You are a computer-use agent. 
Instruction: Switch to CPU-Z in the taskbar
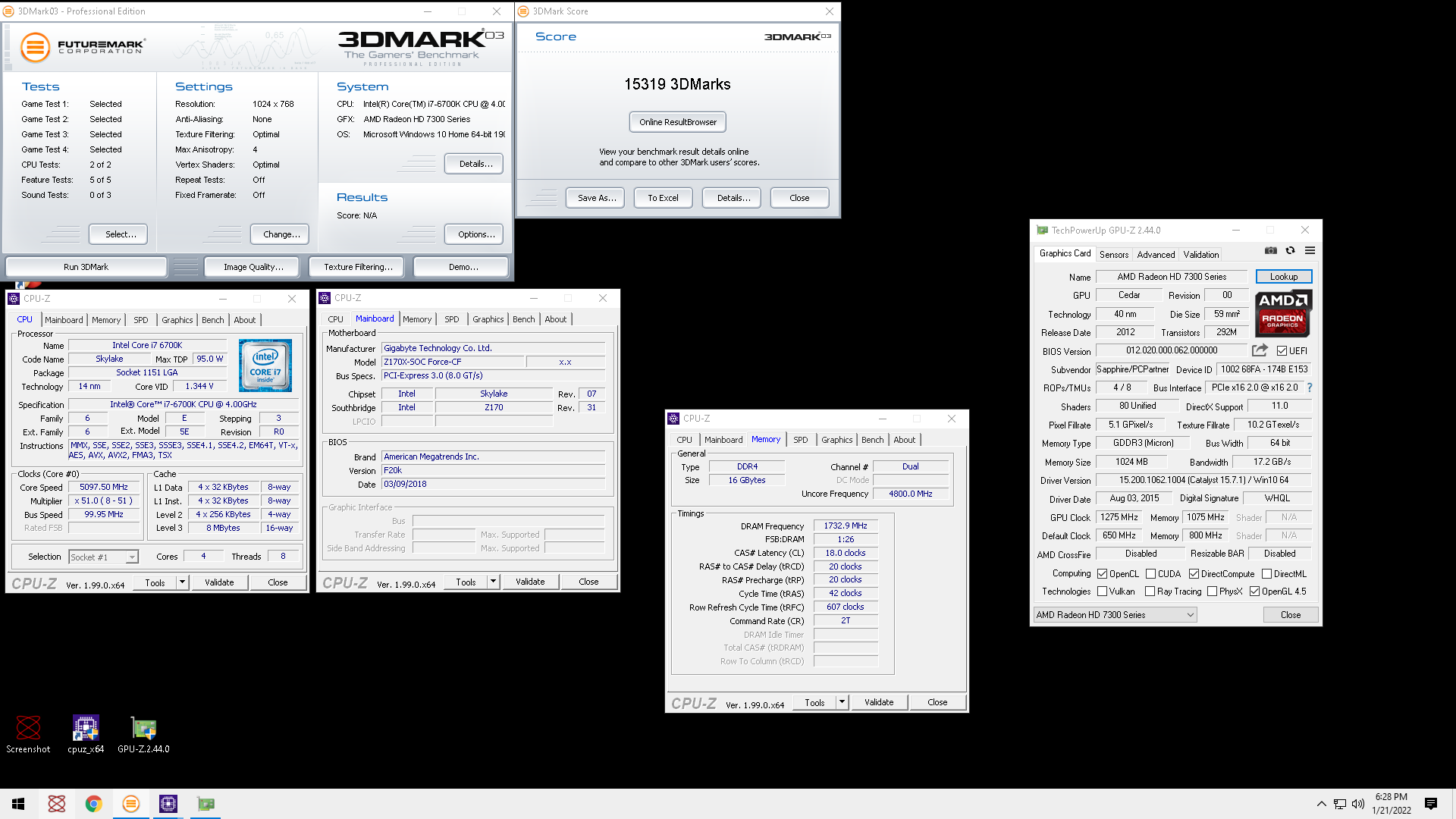(x=168, y=804)
